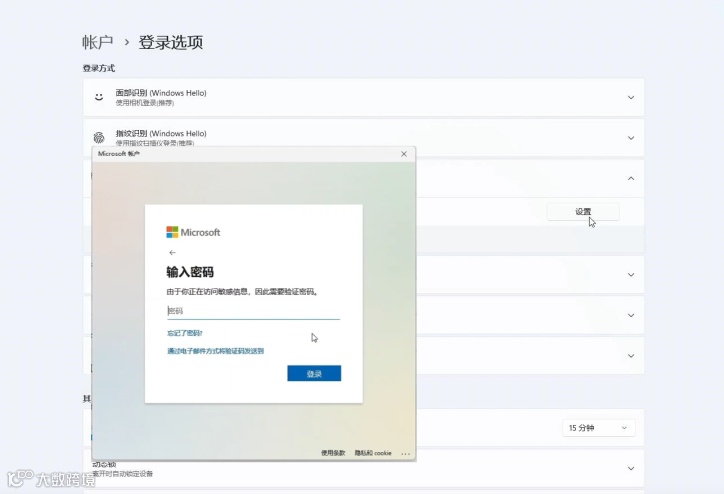The height and width of the screenshot is (494, 724).
Task: Click the 设置 button
Action: coord(583,211)
